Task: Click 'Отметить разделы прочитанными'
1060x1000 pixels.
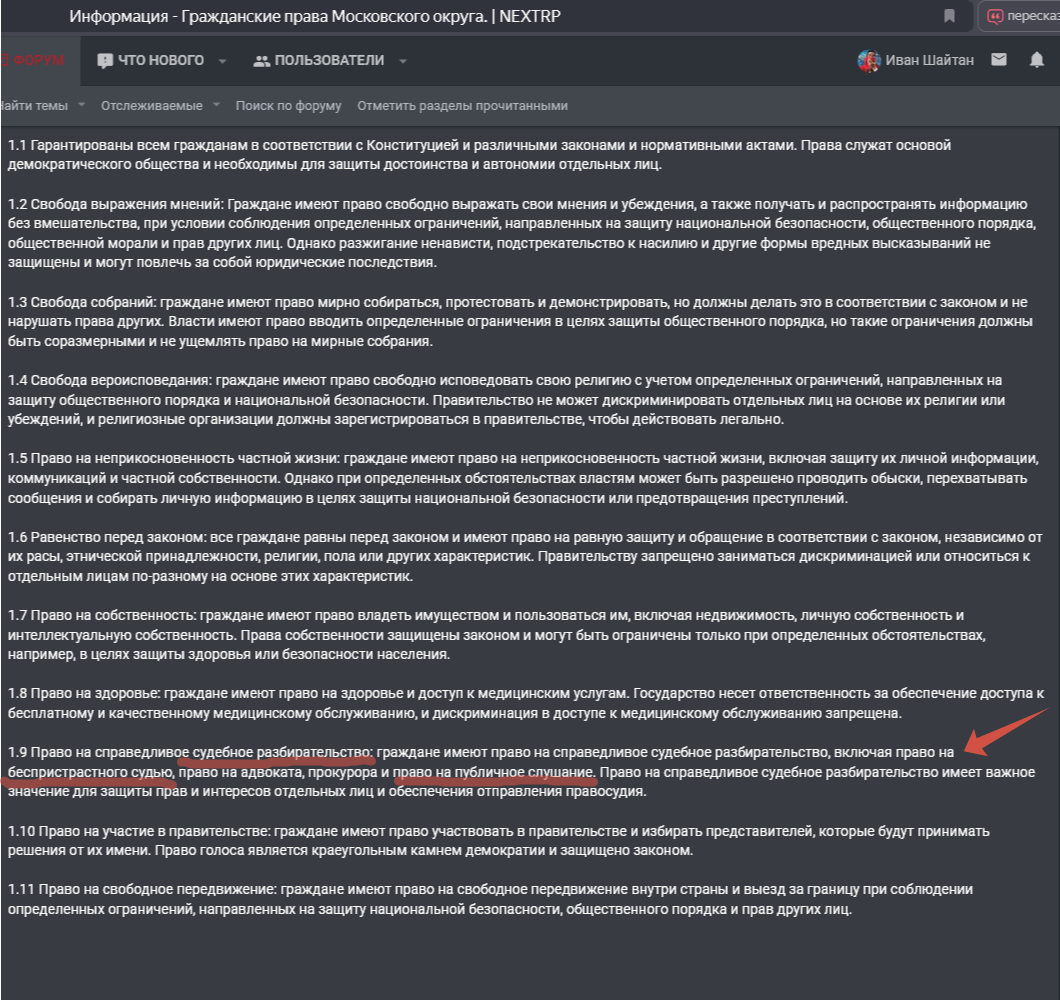Action: 462,105
